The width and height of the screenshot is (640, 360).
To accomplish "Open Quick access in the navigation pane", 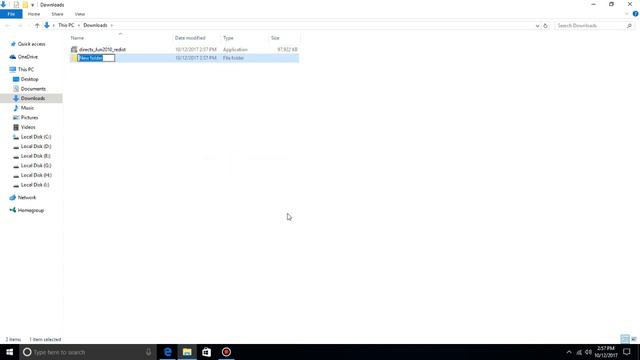I will (x=31, y=44).
